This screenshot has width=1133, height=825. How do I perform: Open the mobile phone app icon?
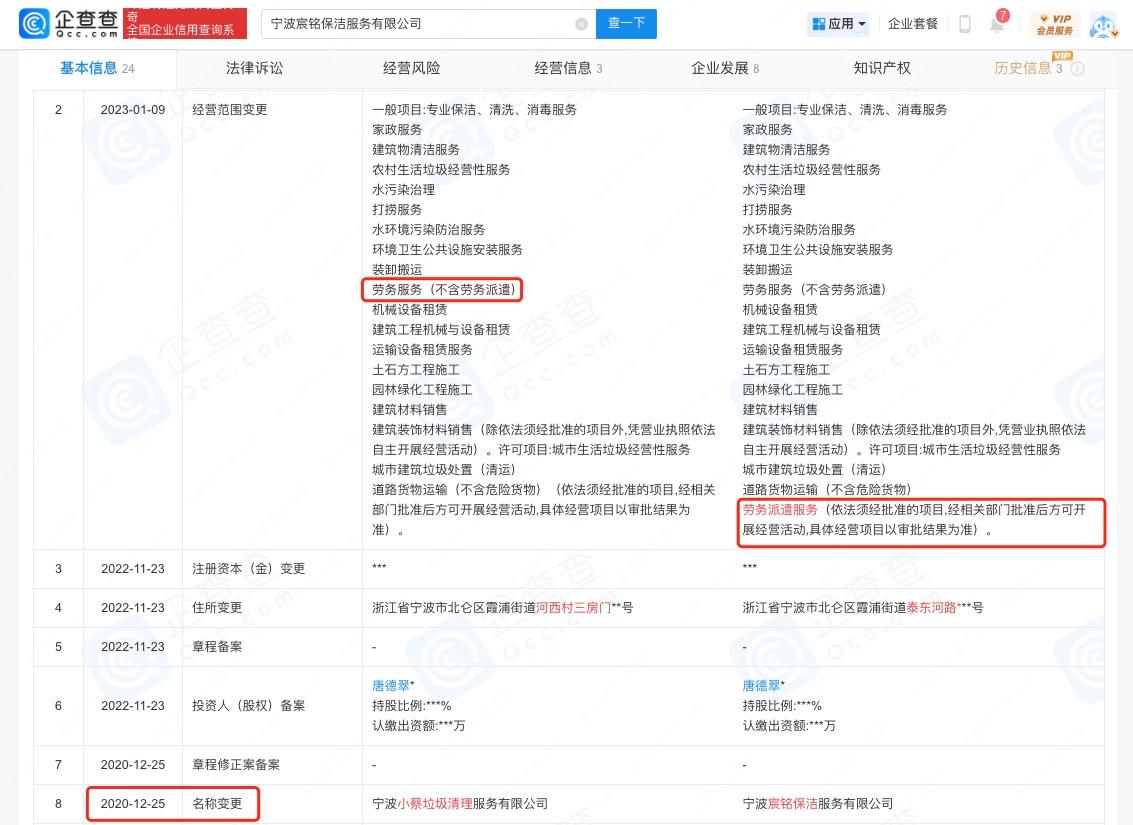click(x=965, y=24)
